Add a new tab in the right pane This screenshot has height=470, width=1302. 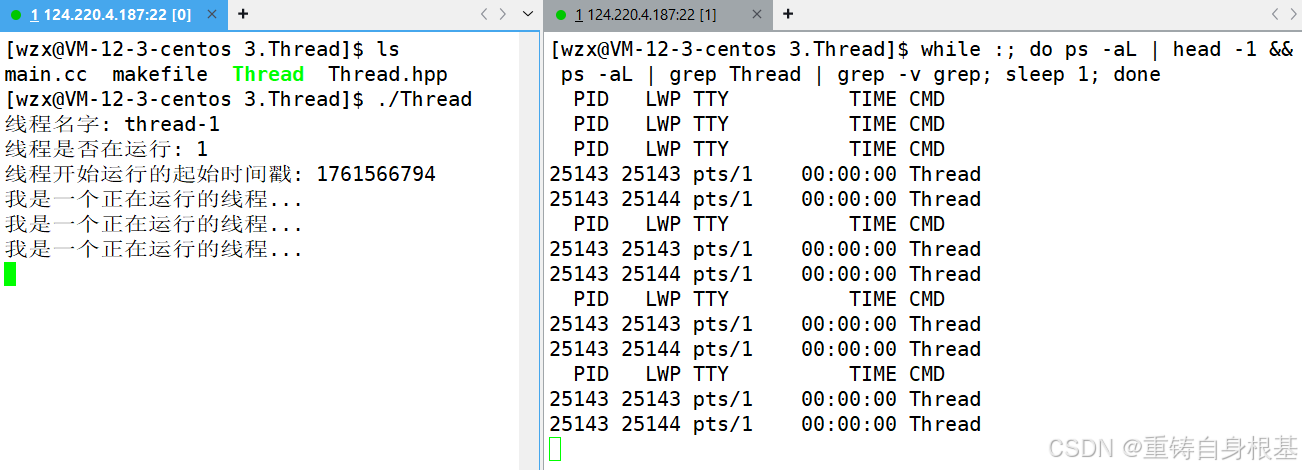pos(788,14)
